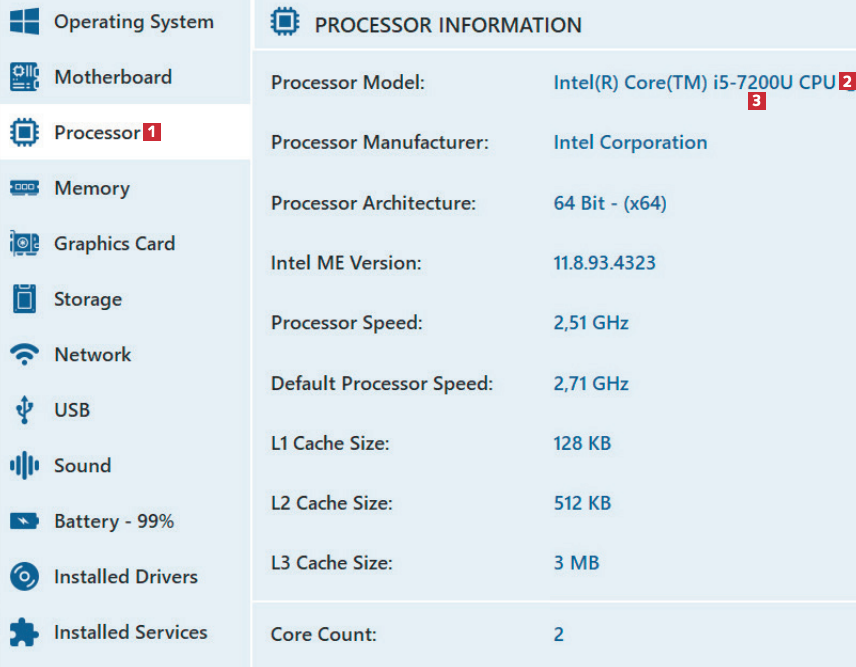The image size is (856, 667).
Task: Click the Motherboard circuit icon
Action: pyautogui.click(x=24, y=77)
